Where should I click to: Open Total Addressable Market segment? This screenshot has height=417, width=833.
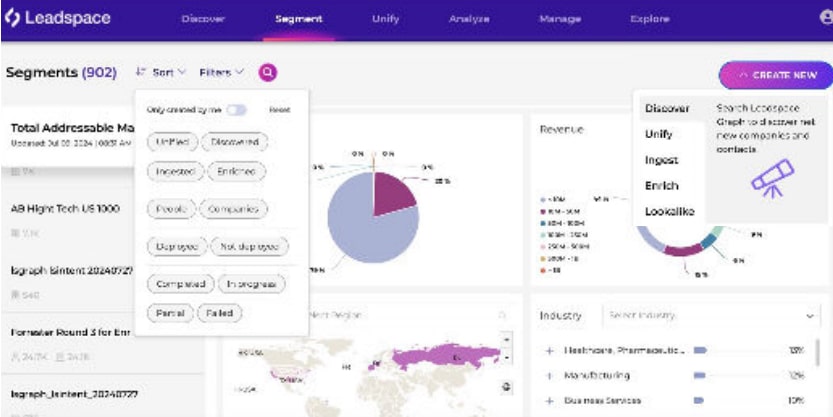pyautogui.click(x=69, y=134)
